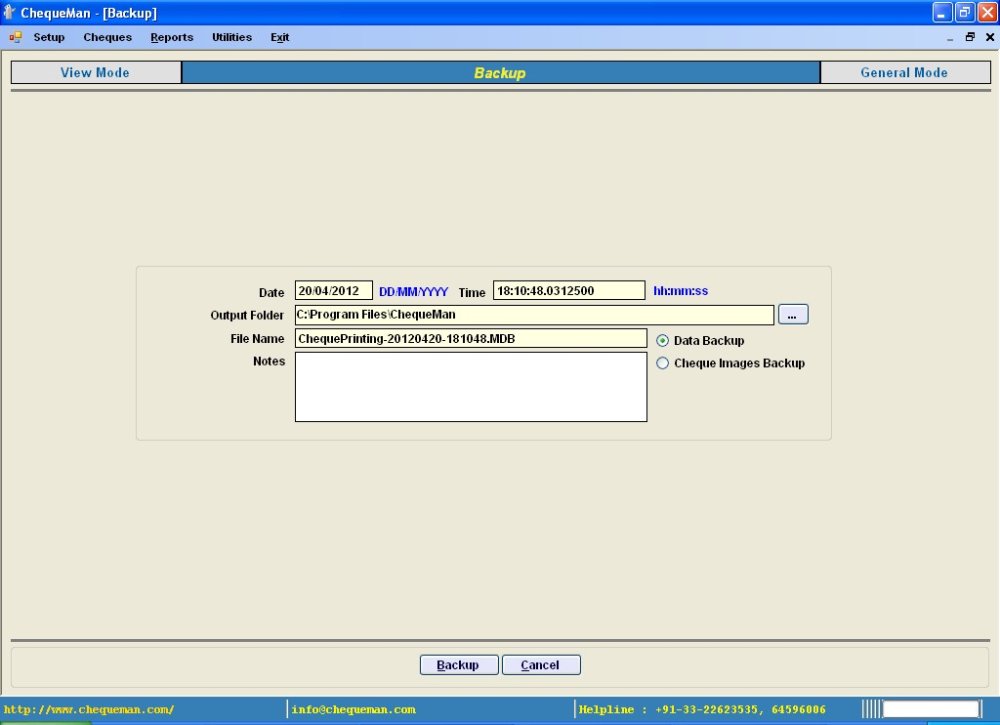The width and height of the screenshot is (1000, 725).
Task: Open the Cheques menu
Action: click(x=107, y=38)
